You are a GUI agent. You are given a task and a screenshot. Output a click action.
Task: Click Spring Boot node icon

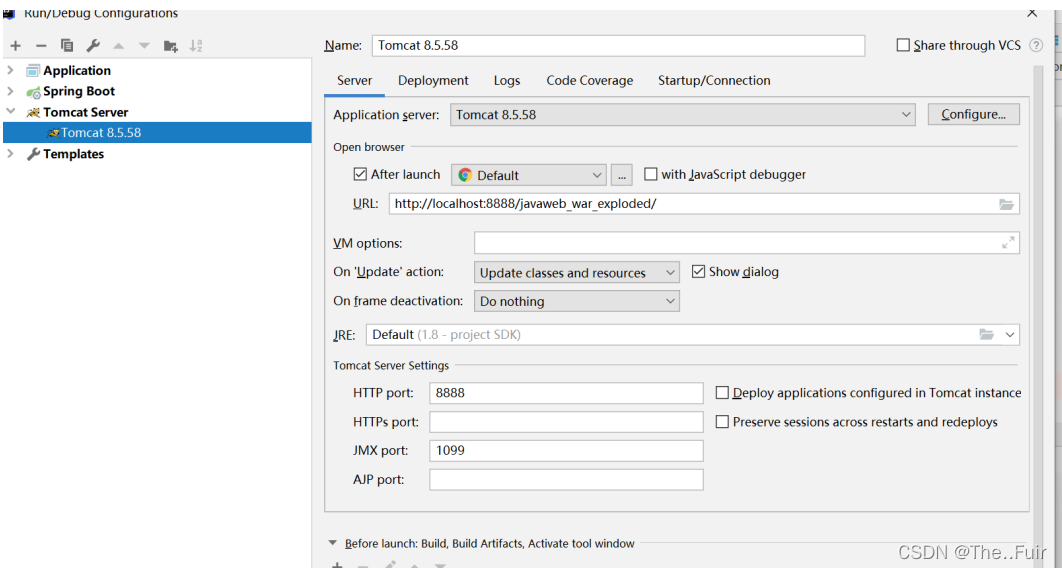33,91
